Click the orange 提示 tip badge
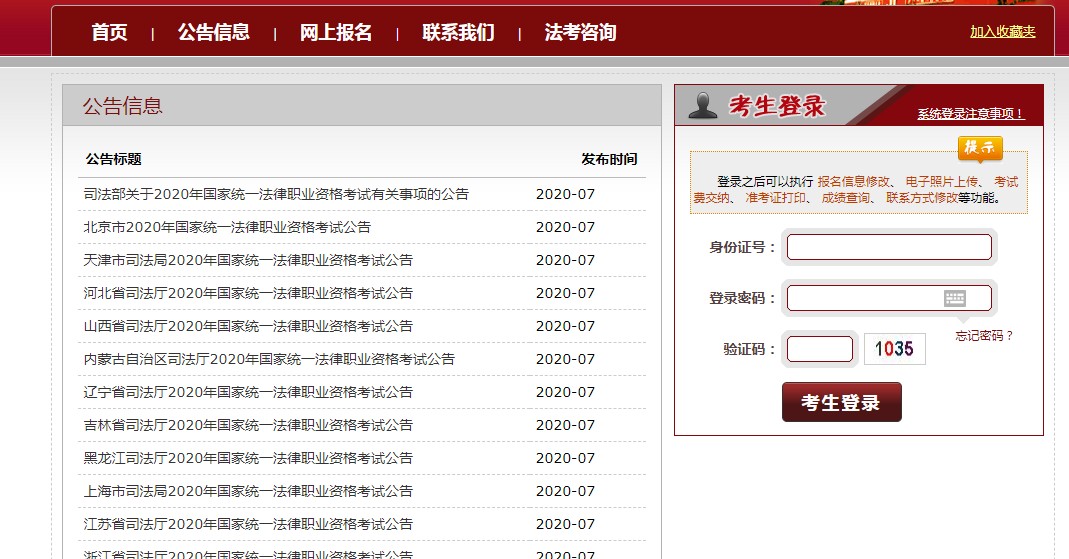 click(980, 148)
